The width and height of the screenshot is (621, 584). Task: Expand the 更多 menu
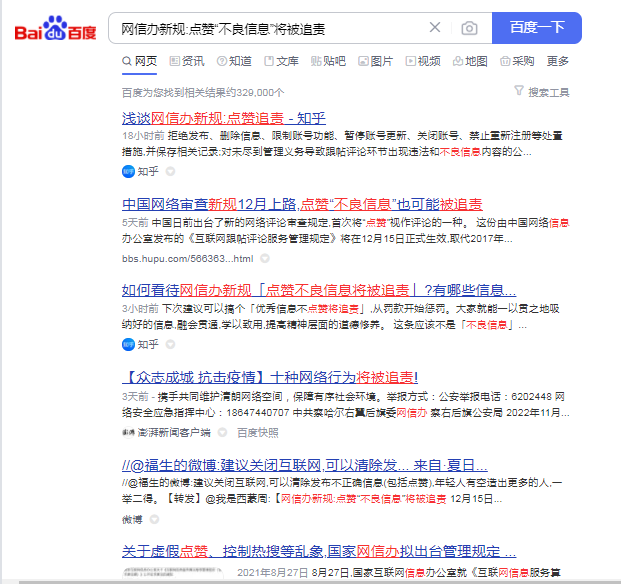coord(558,61)
